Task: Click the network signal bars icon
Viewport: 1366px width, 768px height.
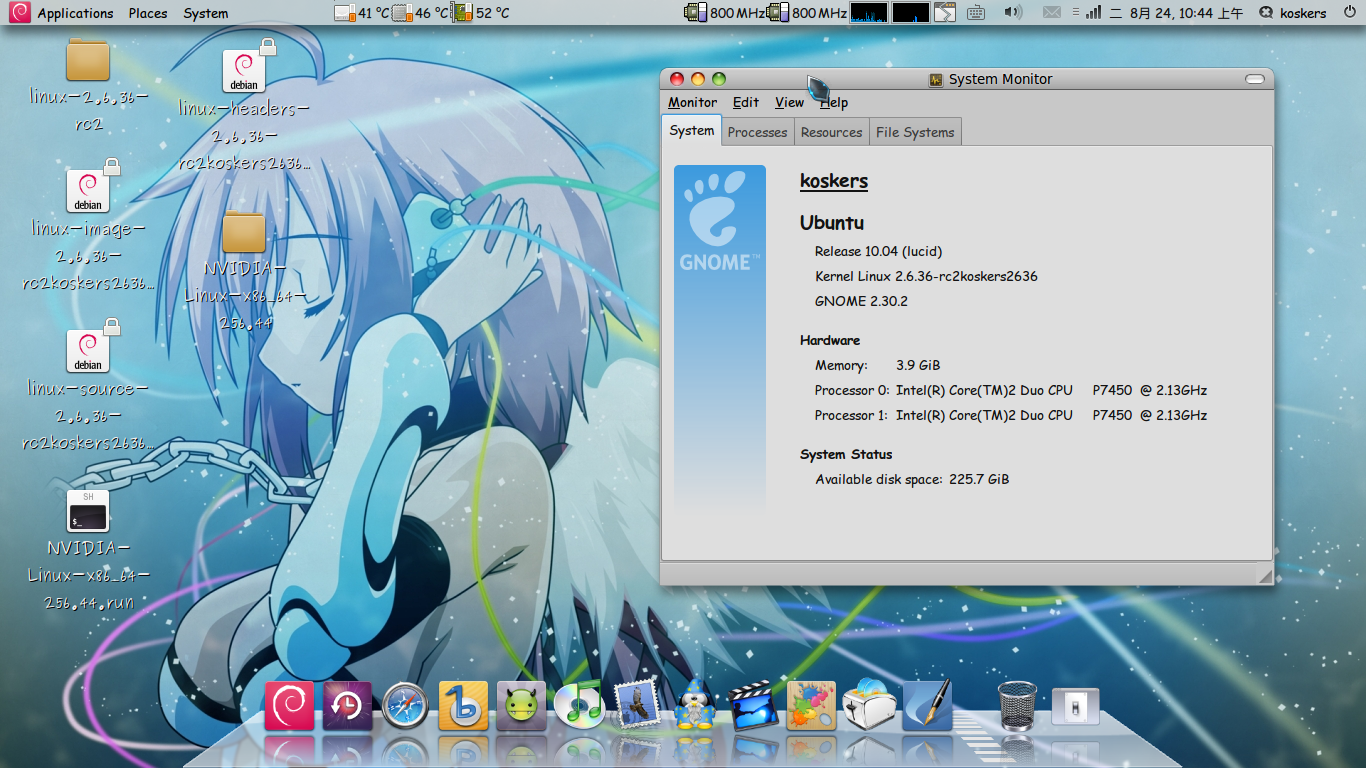Action: pyautogui.click(x=1092, y=13)
